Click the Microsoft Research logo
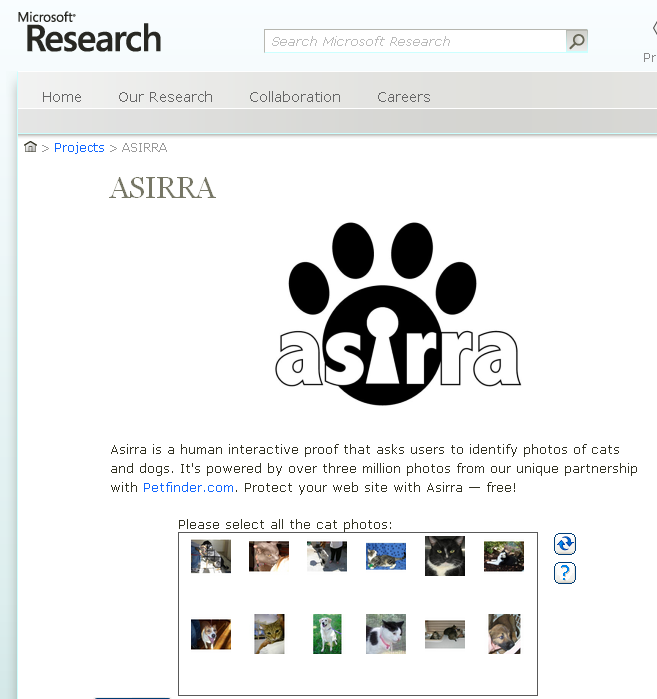657x699 pixels. point(89,32)
